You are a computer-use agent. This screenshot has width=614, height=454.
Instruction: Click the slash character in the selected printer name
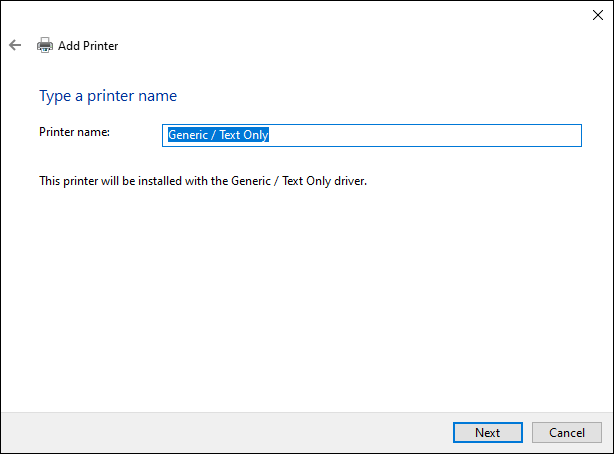pyautogui.click(x=213, y=135)
